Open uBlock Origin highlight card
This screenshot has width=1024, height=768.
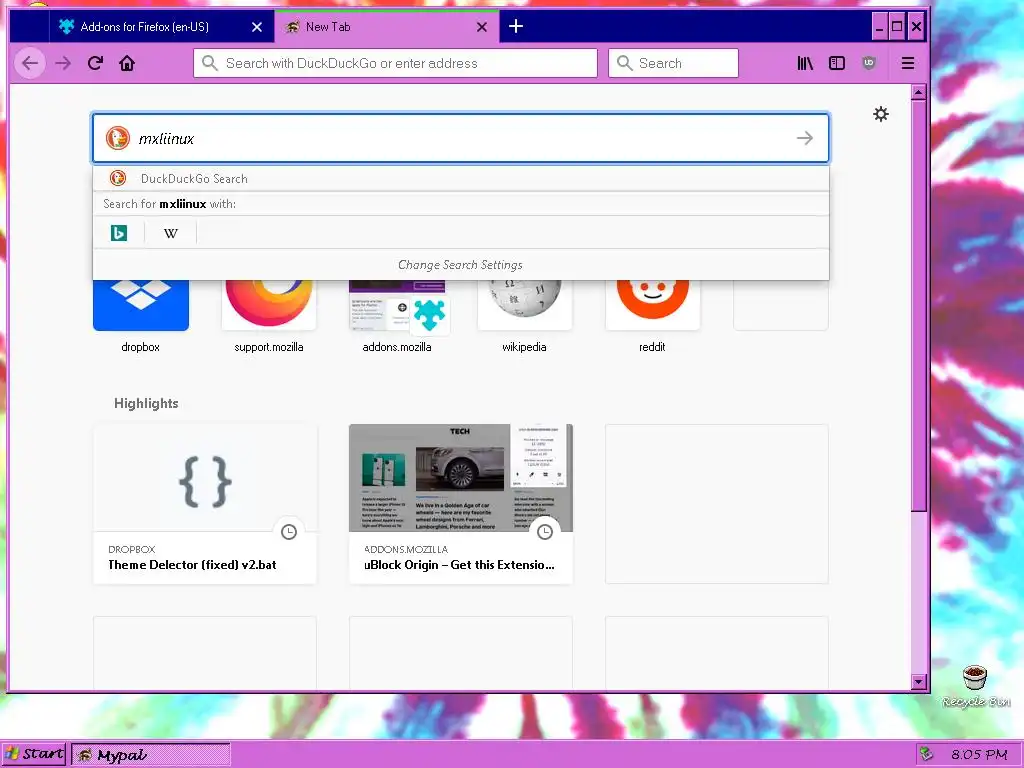coord(460,504)
